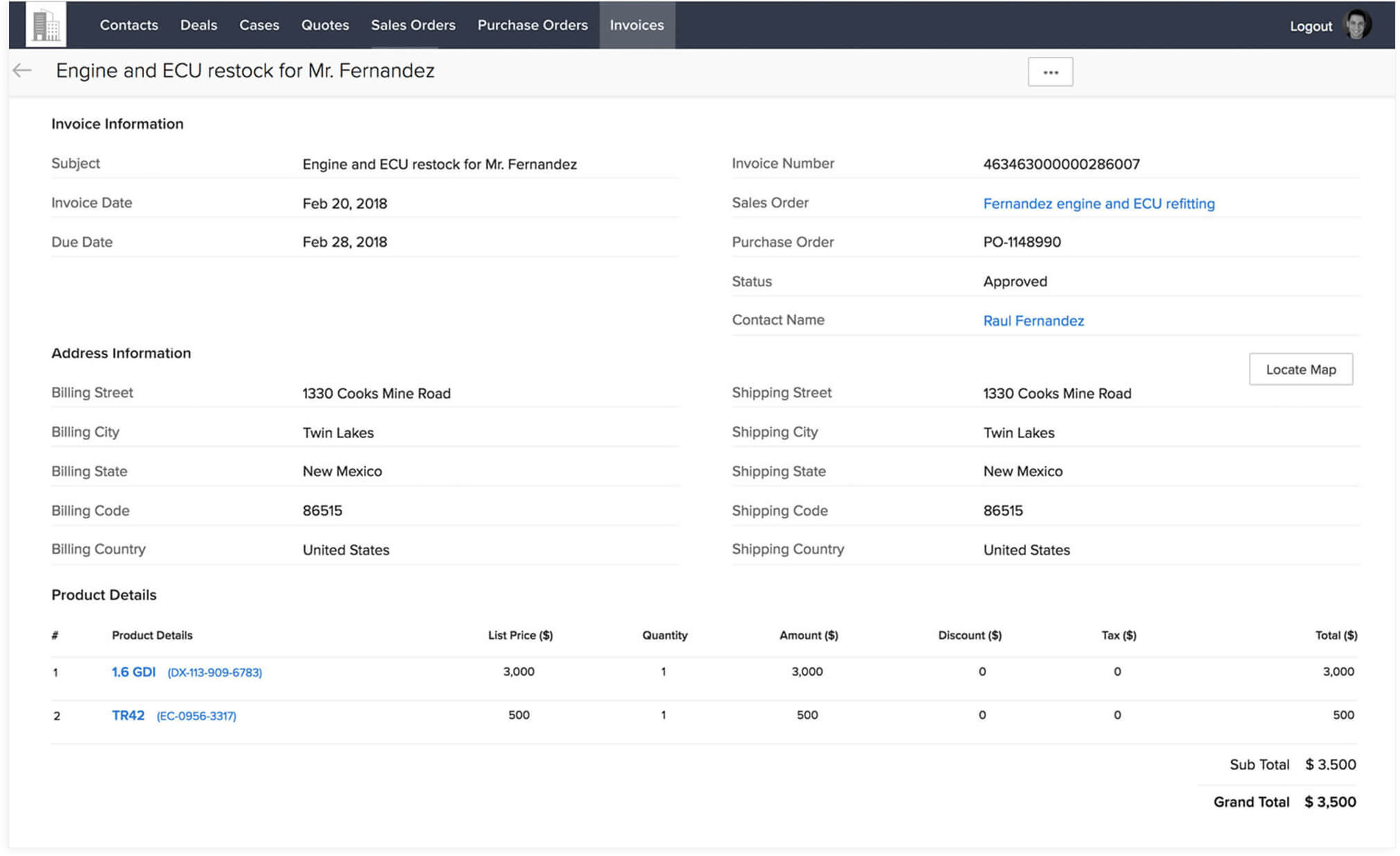Click the Logout link
The height and width of the screenshot is (856, 1400).
pyautogui.click(x=1311, y=26)
